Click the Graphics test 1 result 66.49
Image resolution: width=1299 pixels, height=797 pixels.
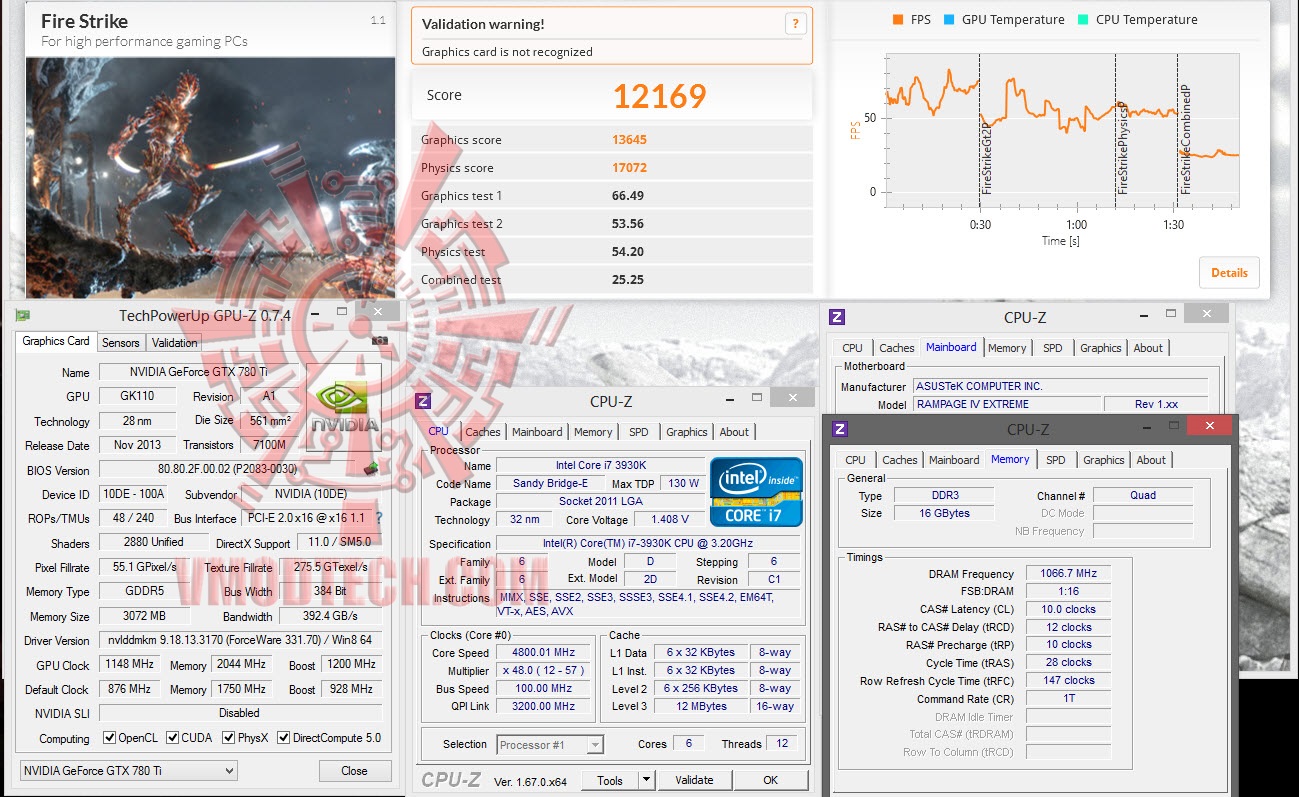coord(628,196)
